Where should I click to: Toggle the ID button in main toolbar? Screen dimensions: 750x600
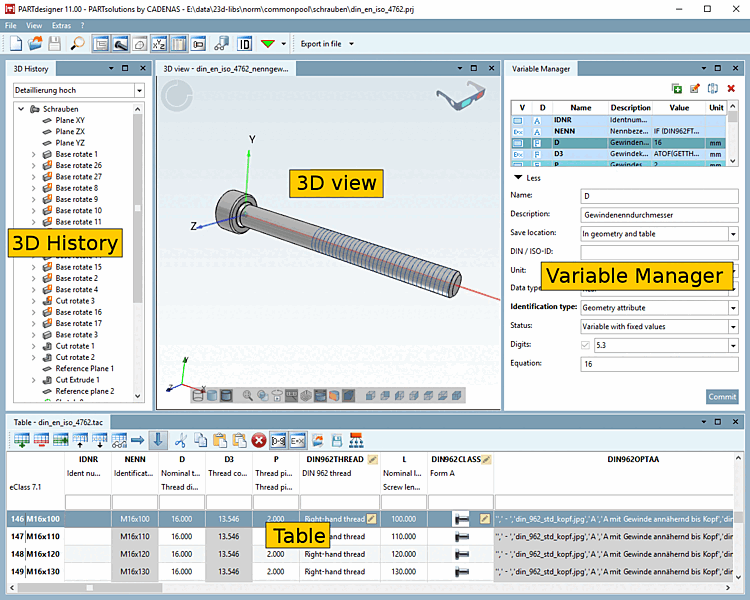pos(244,44)
